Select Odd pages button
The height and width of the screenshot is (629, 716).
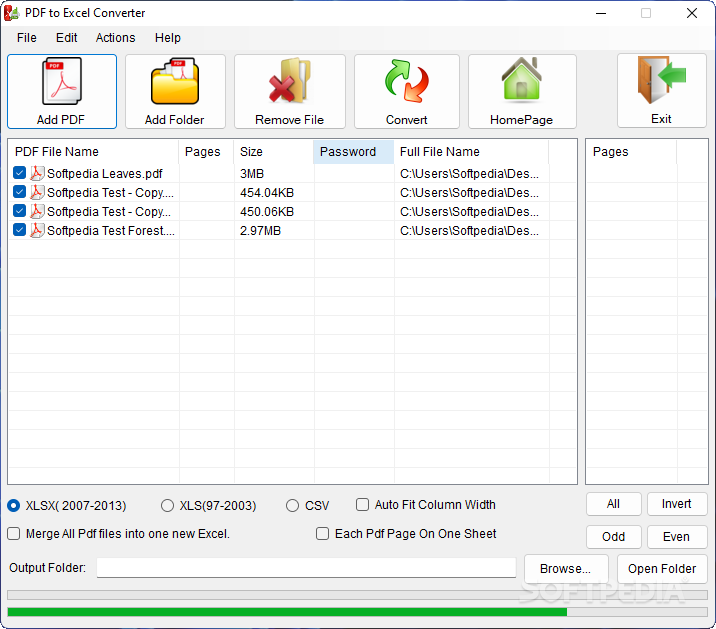[614, 537]
